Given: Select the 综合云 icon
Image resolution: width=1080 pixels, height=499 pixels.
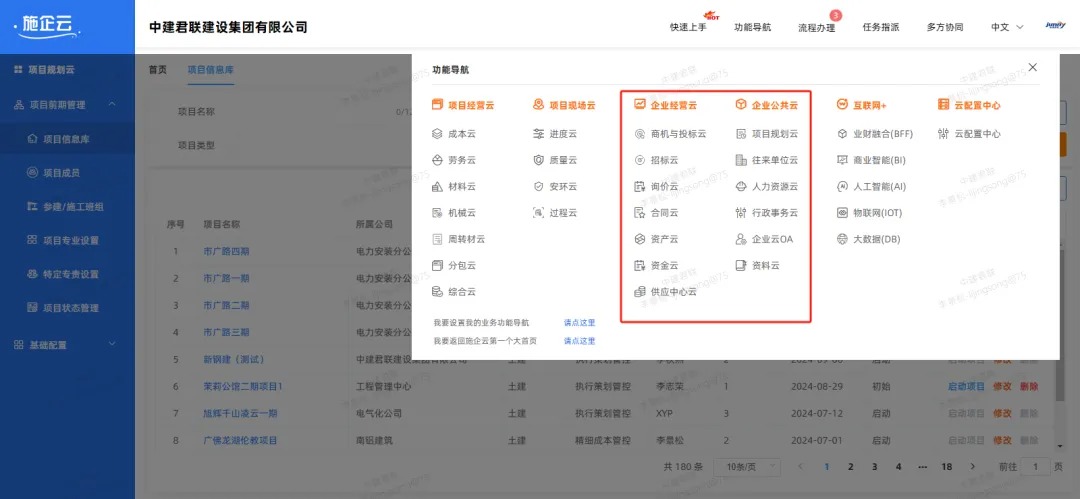Looking at the screenshot, I should point(437,292).
